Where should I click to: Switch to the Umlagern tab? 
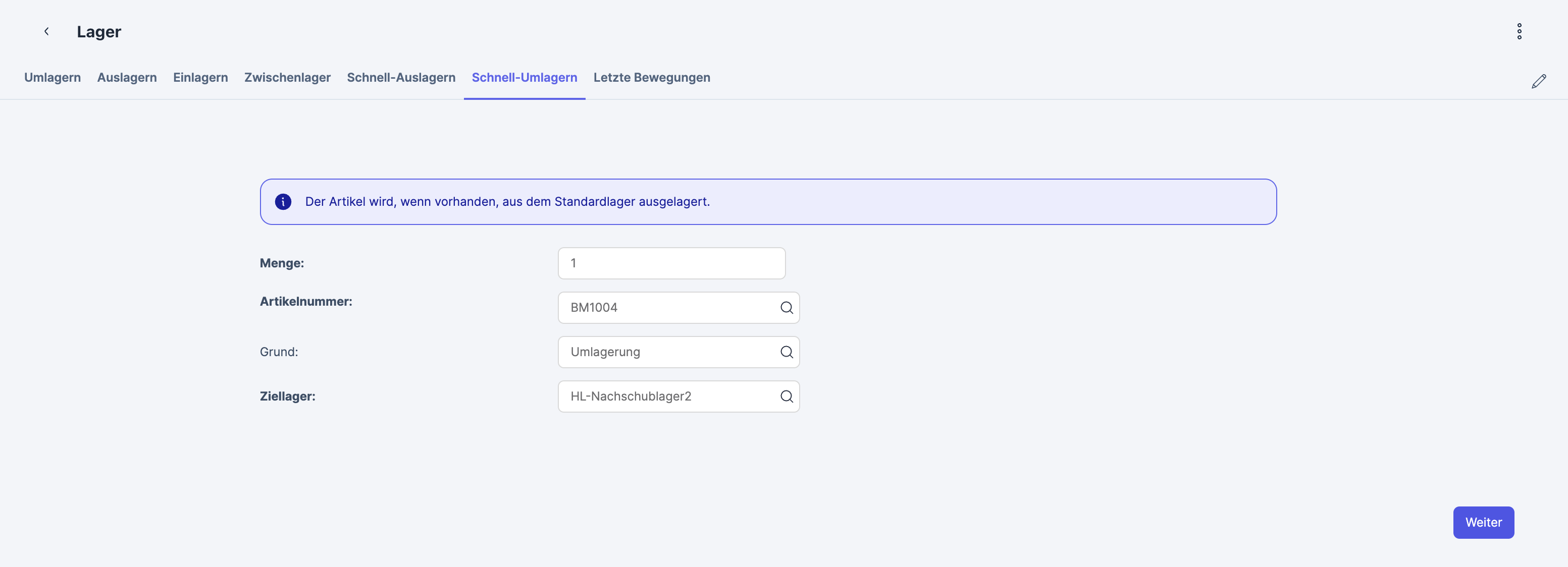(53, 77)
